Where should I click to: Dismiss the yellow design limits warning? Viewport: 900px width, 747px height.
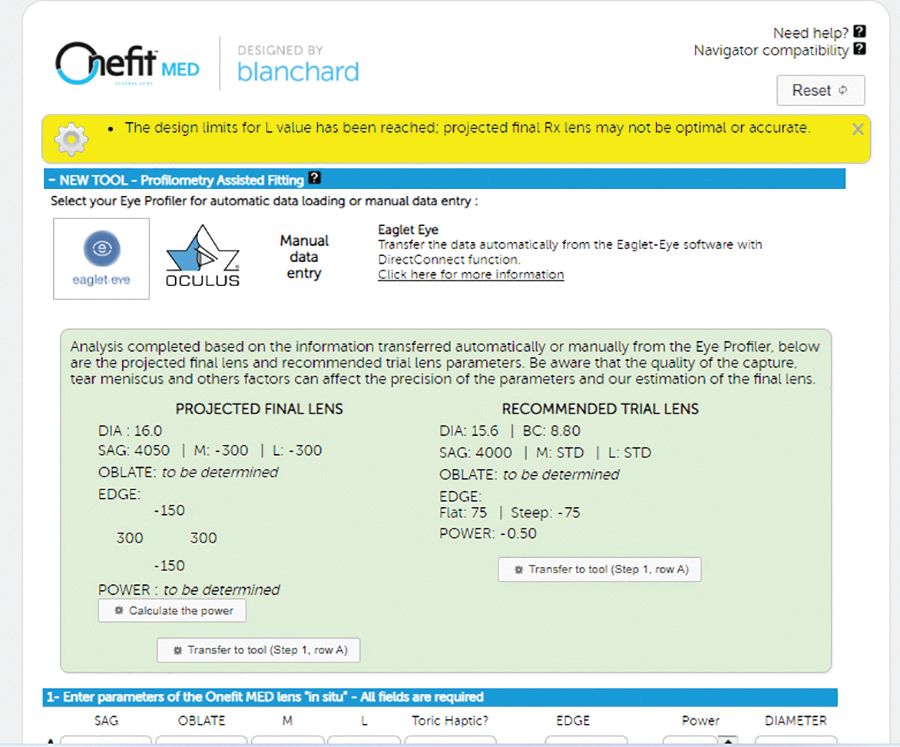pos(858,129)
